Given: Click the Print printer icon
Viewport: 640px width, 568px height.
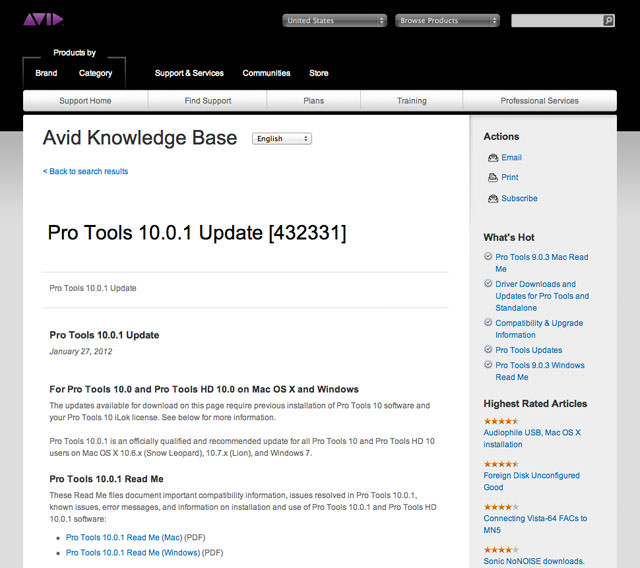Looking at the screenshot, I should [x=493, y=178].
